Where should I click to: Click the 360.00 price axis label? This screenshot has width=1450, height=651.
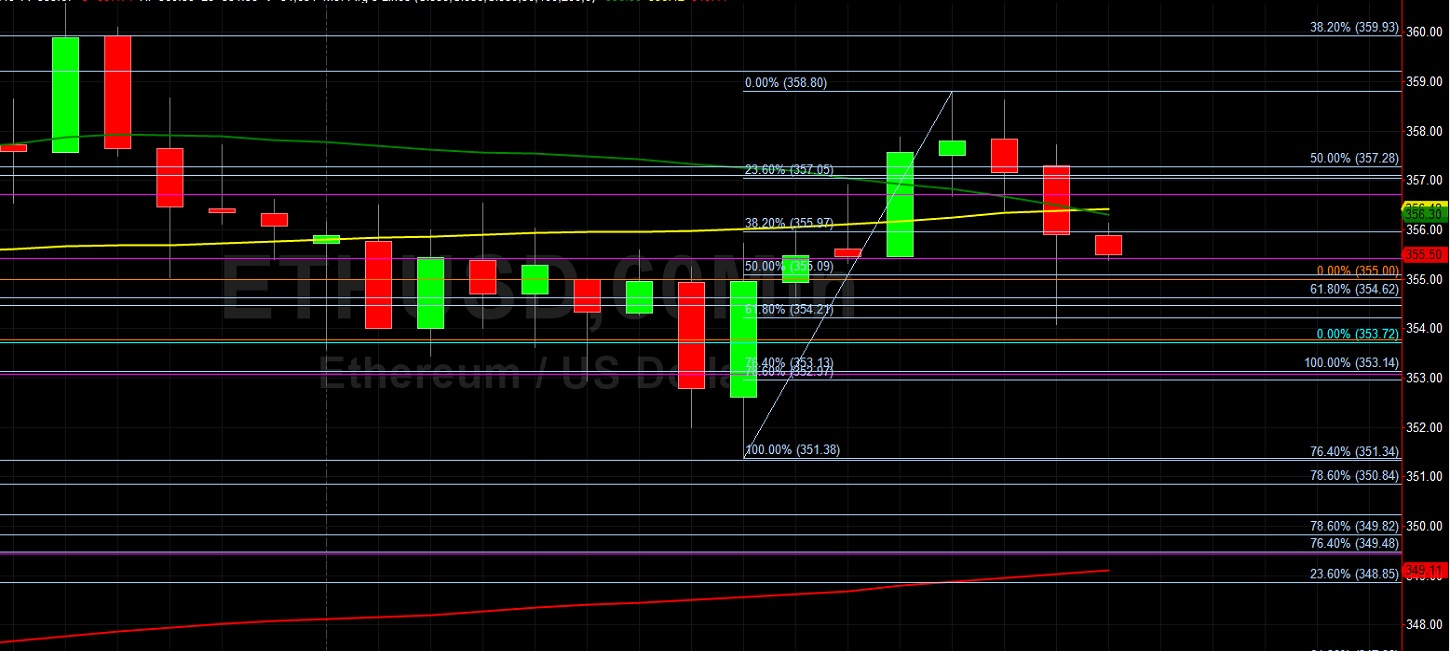tap(1424, 32)
